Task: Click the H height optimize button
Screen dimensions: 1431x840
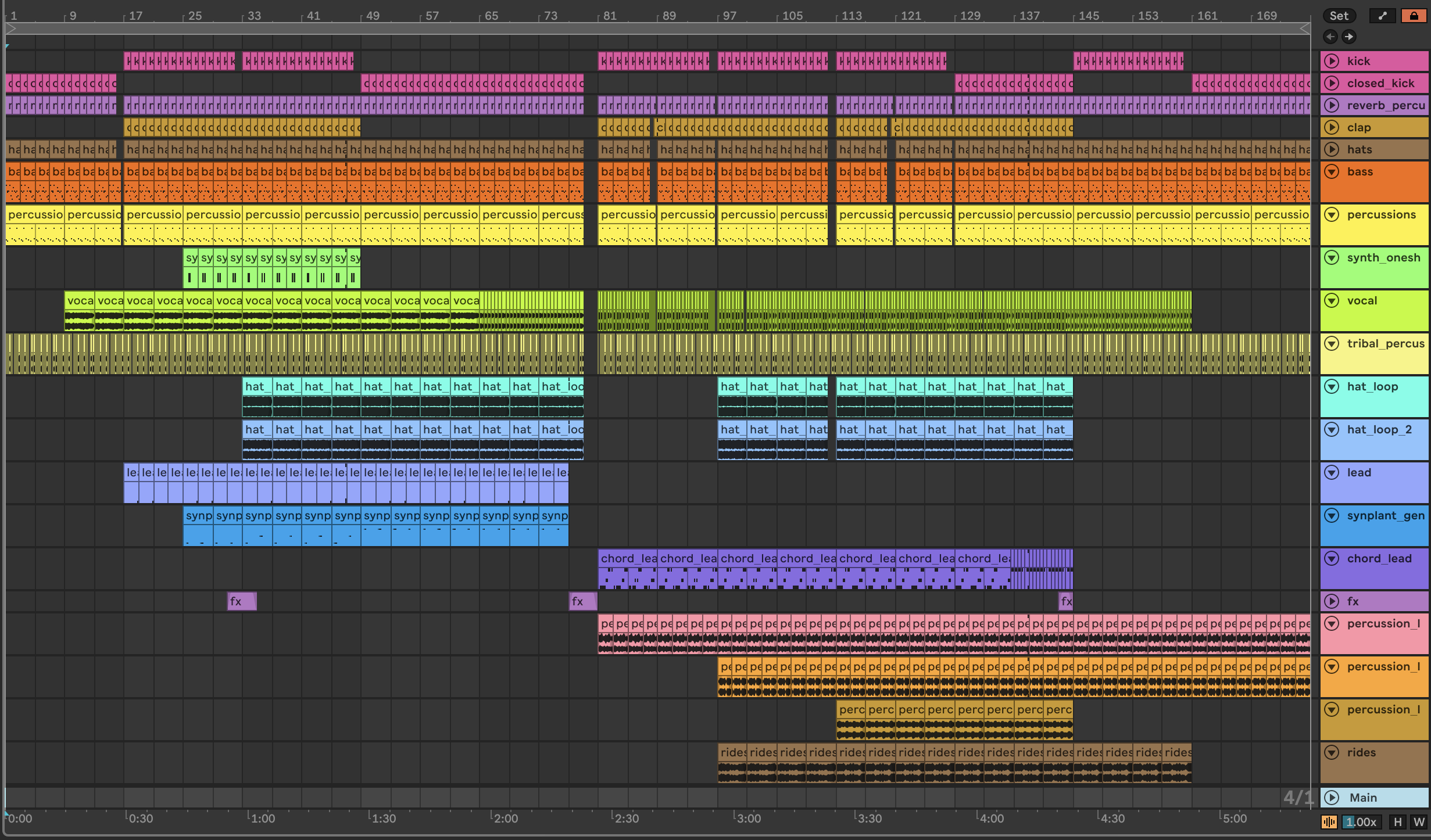Action: tap(1398, 821)
